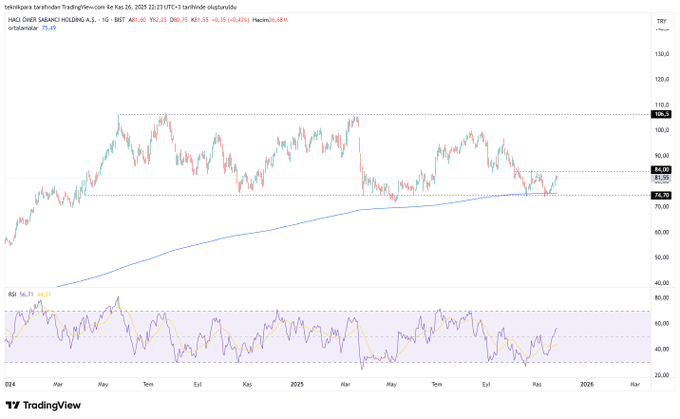Click the 50,00 tick on price scale
This screenshot has height=419, width=680.
pos(662,258)
